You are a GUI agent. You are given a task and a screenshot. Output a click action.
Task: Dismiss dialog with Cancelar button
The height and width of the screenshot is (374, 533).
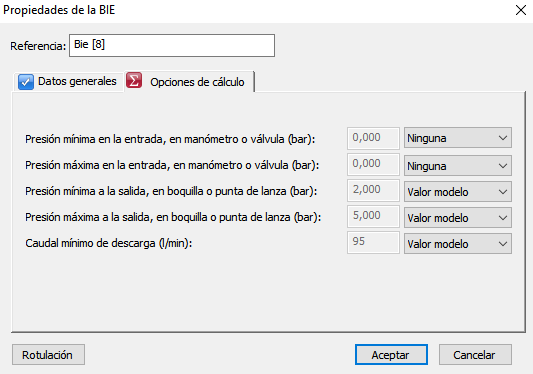[x=475, y=355]
